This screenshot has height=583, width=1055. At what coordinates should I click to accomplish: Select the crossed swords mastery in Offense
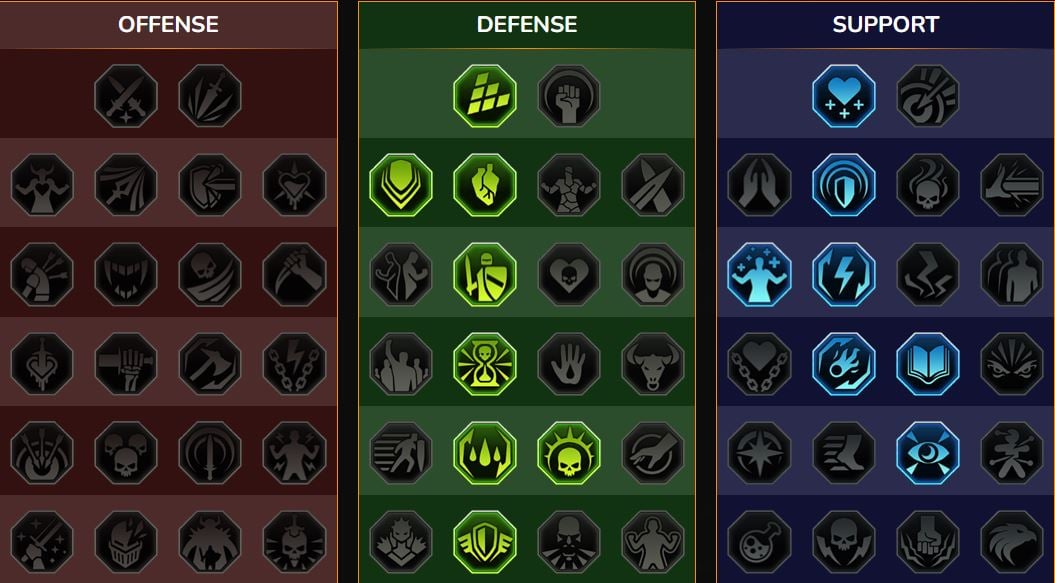click(126, 96)
